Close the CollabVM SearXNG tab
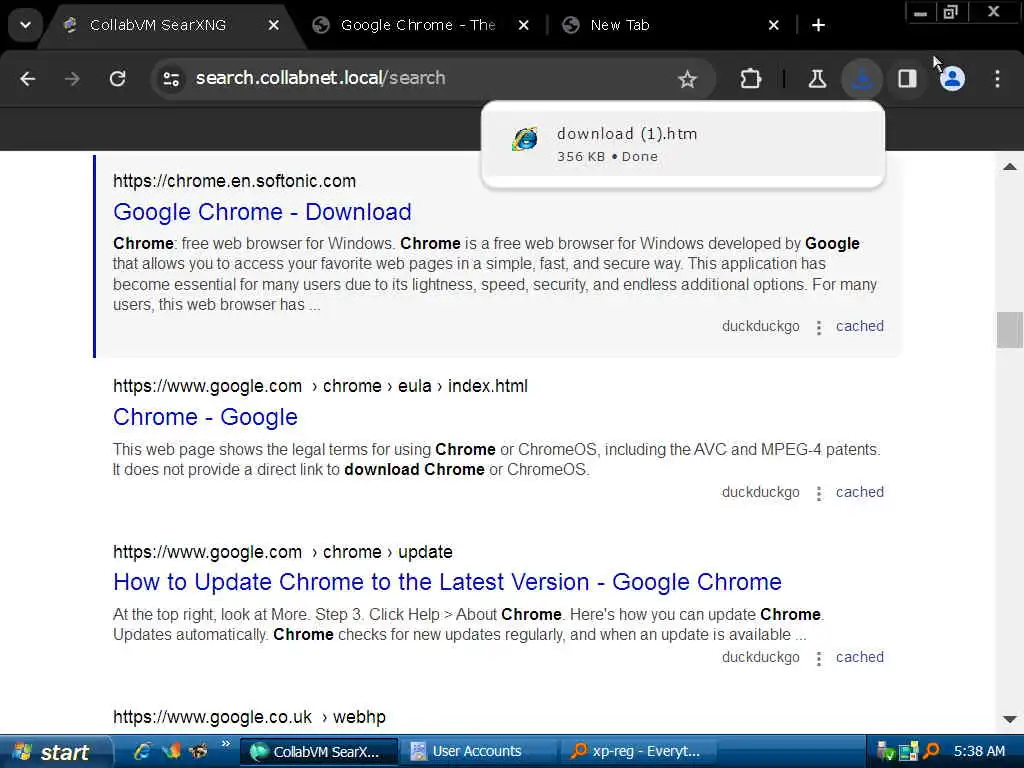1024x768 pixels. click(274, 25)
